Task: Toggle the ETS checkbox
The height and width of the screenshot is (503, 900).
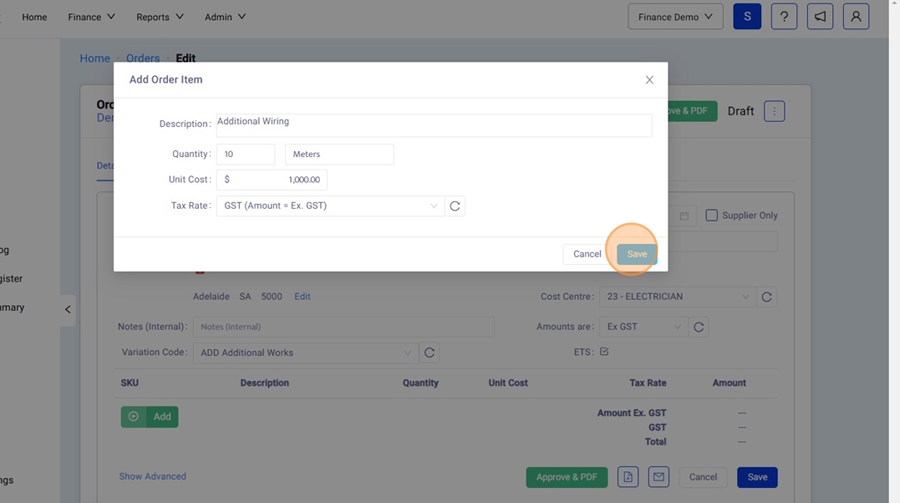Action: 604,352
